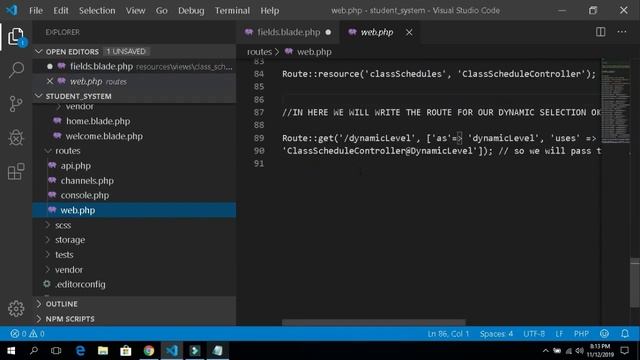Split the editor to the right

coord(600,32)
